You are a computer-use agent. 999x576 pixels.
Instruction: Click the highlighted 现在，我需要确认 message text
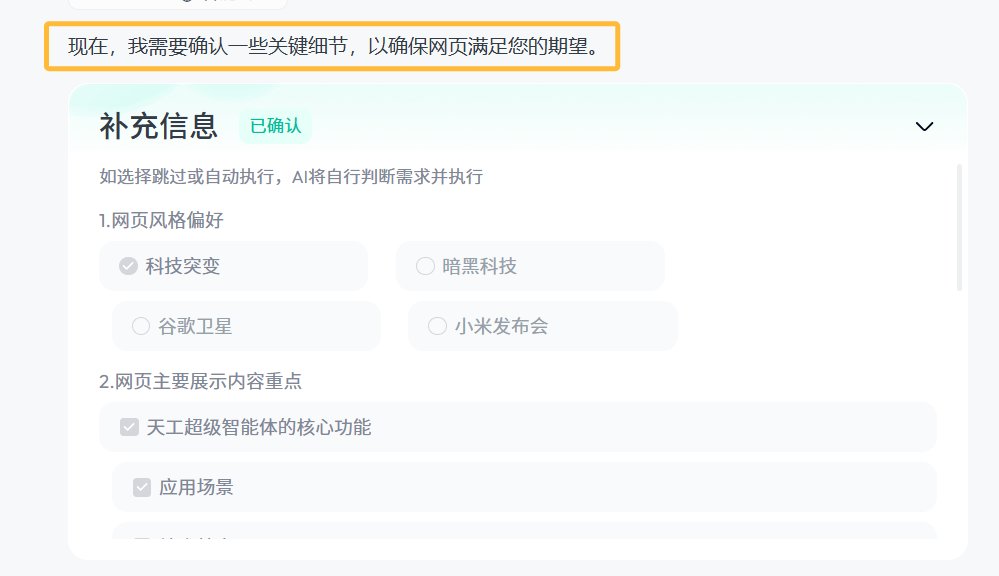point(332,47)
